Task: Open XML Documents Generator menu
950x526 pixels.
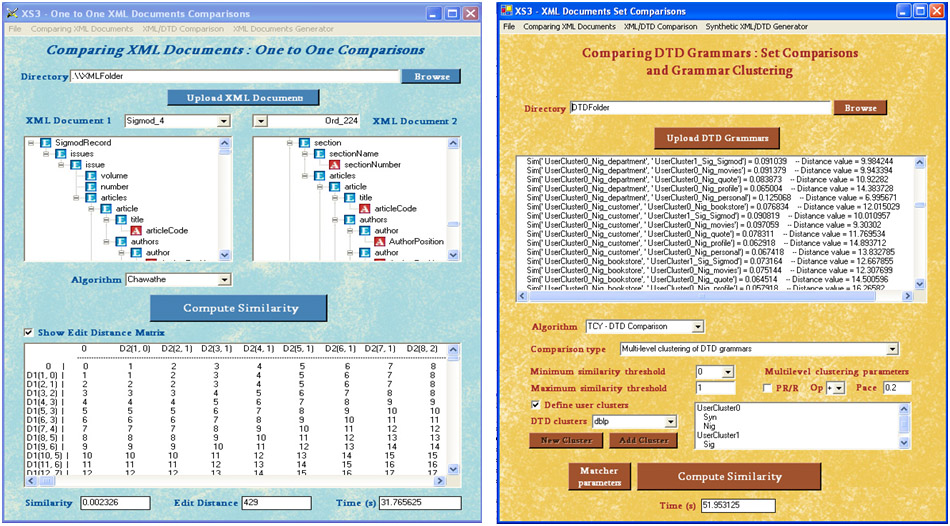Action: coord(283,29)
